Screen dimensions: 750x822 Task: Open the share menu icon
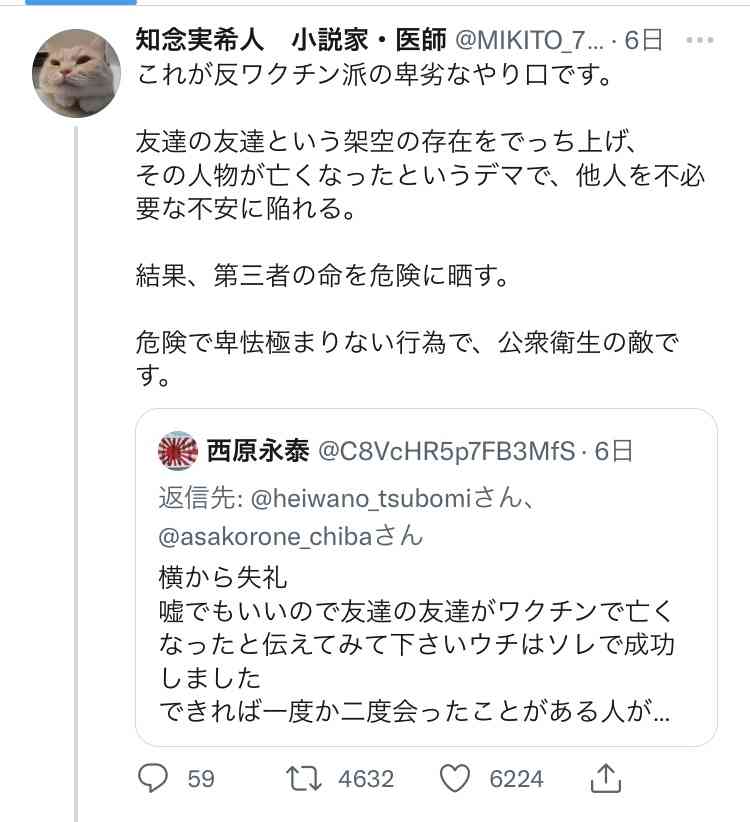click(605, 777)
